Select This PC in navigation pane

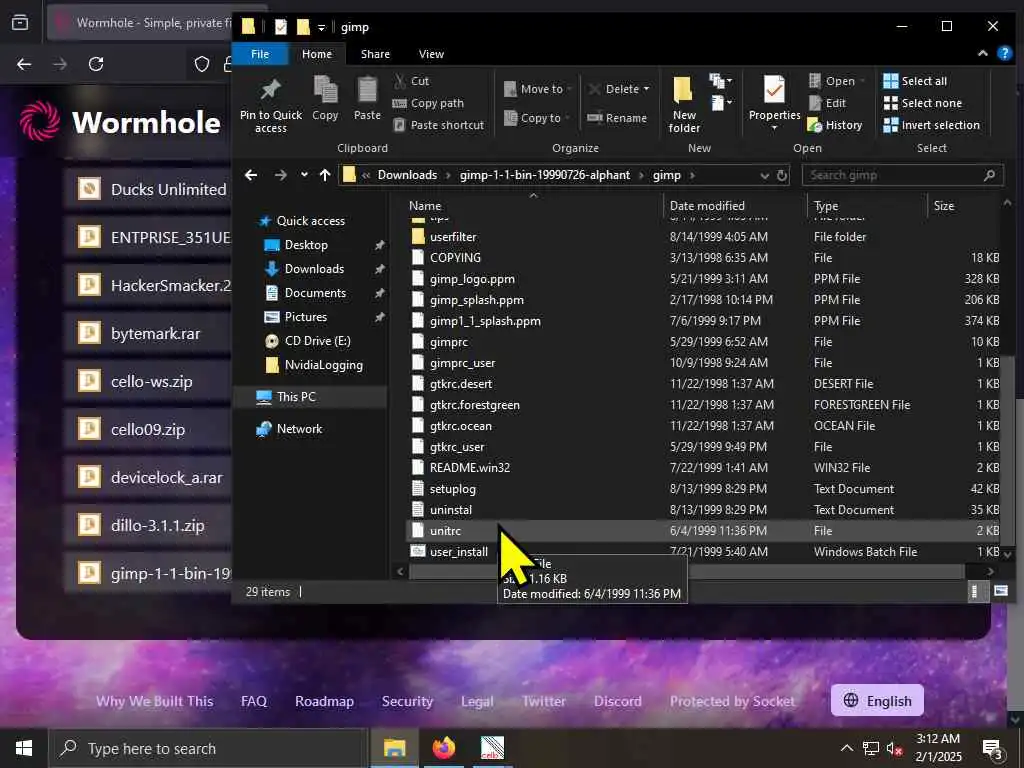(x=296, y=396)
